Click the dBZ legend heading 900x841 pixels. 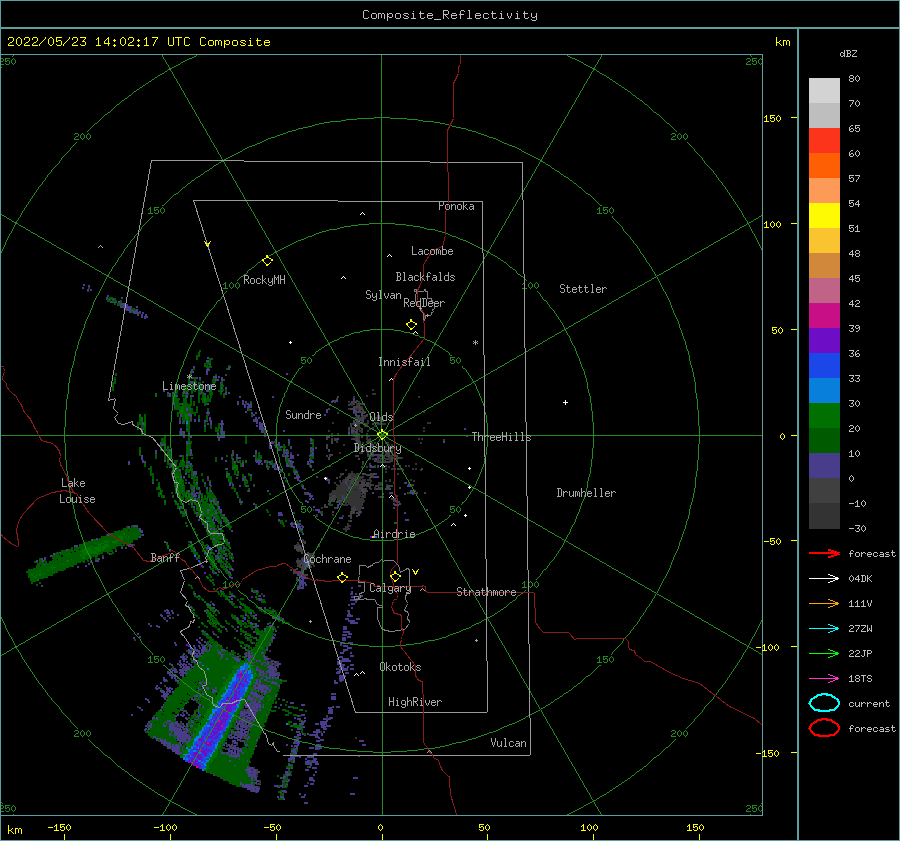(848, 53)
